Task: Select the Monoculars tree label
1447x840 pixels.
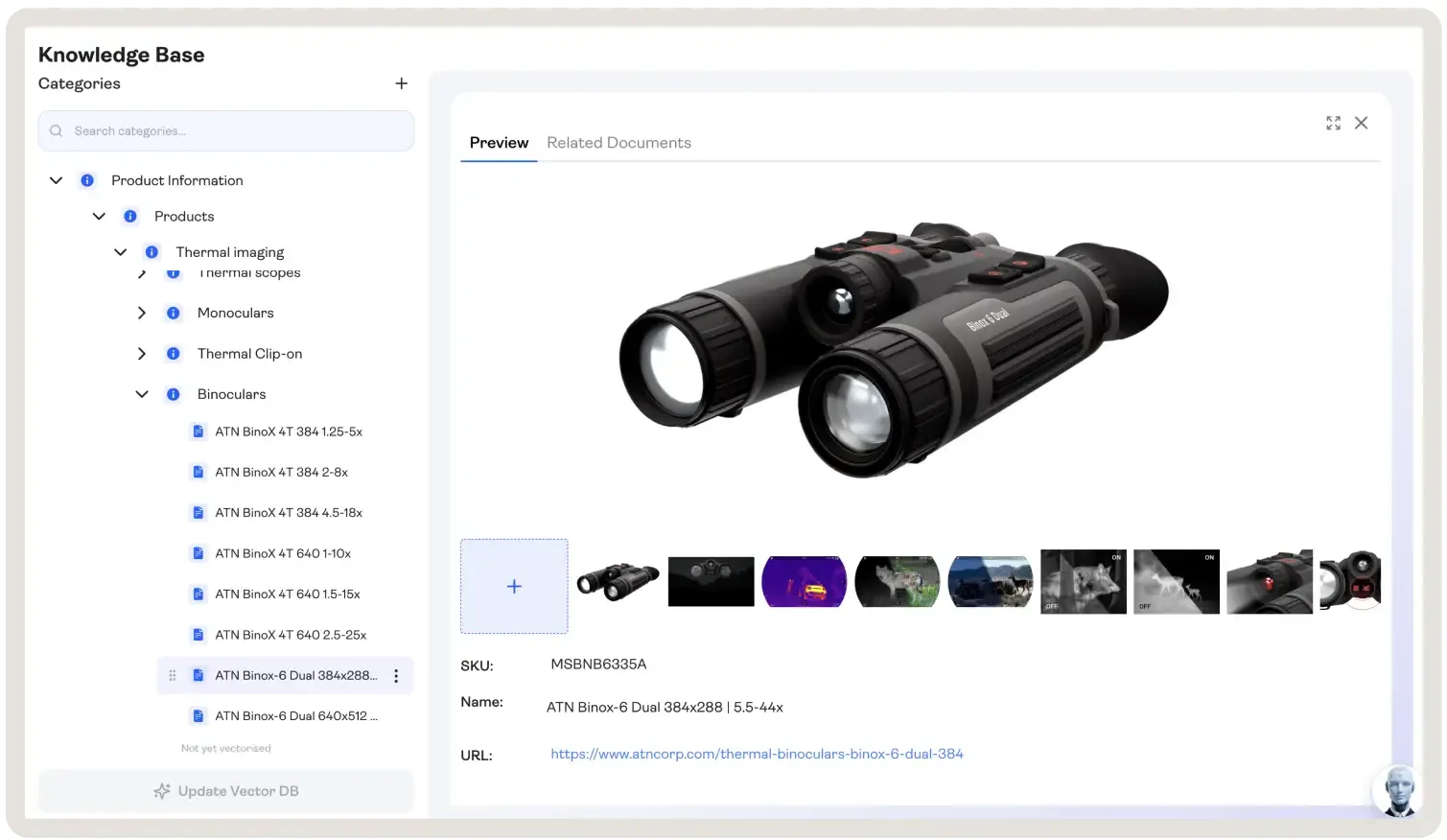Action: 235,313
